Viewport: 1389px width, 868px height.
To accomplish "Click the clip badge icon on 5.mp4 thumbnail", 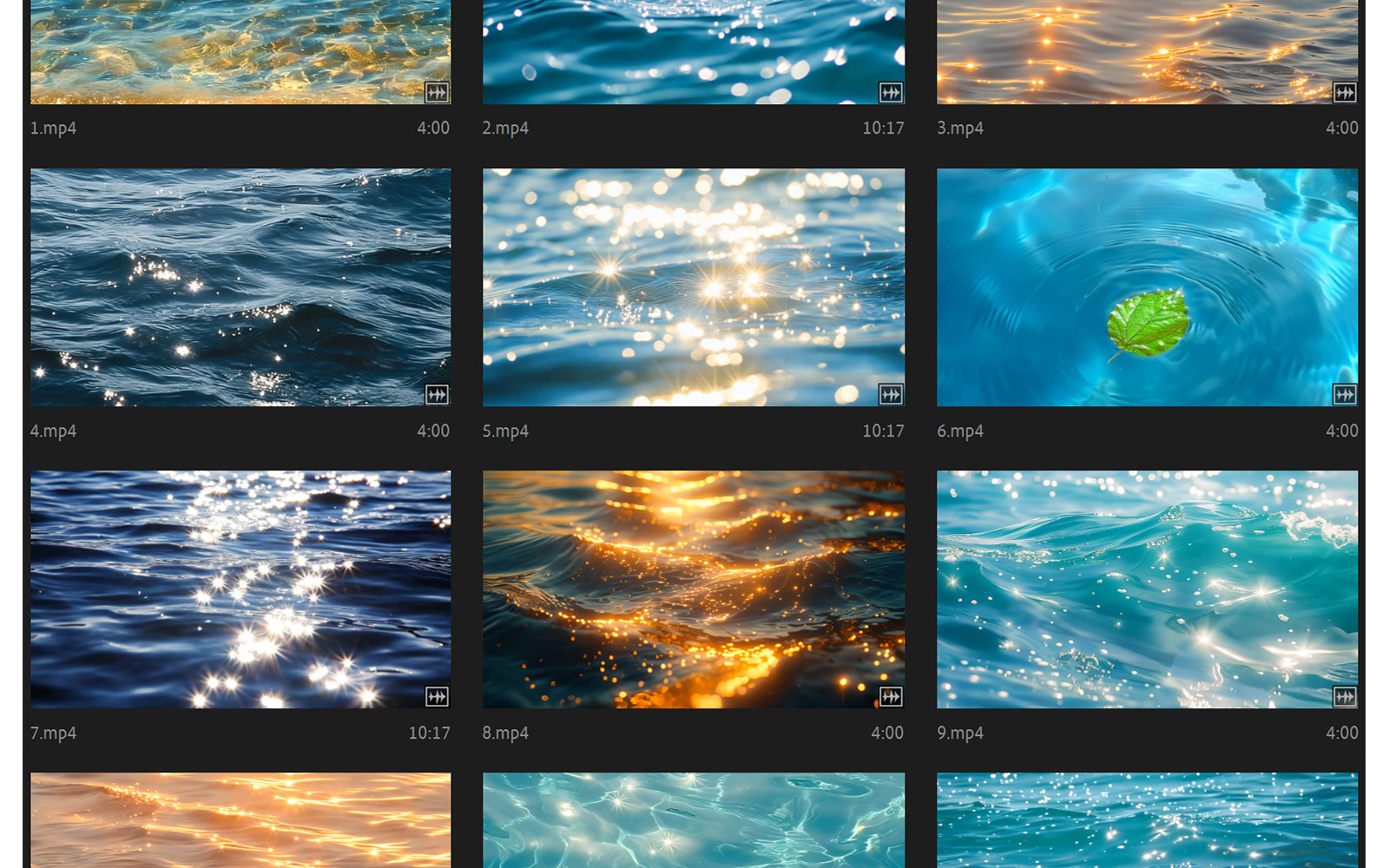I will point(891,395).
